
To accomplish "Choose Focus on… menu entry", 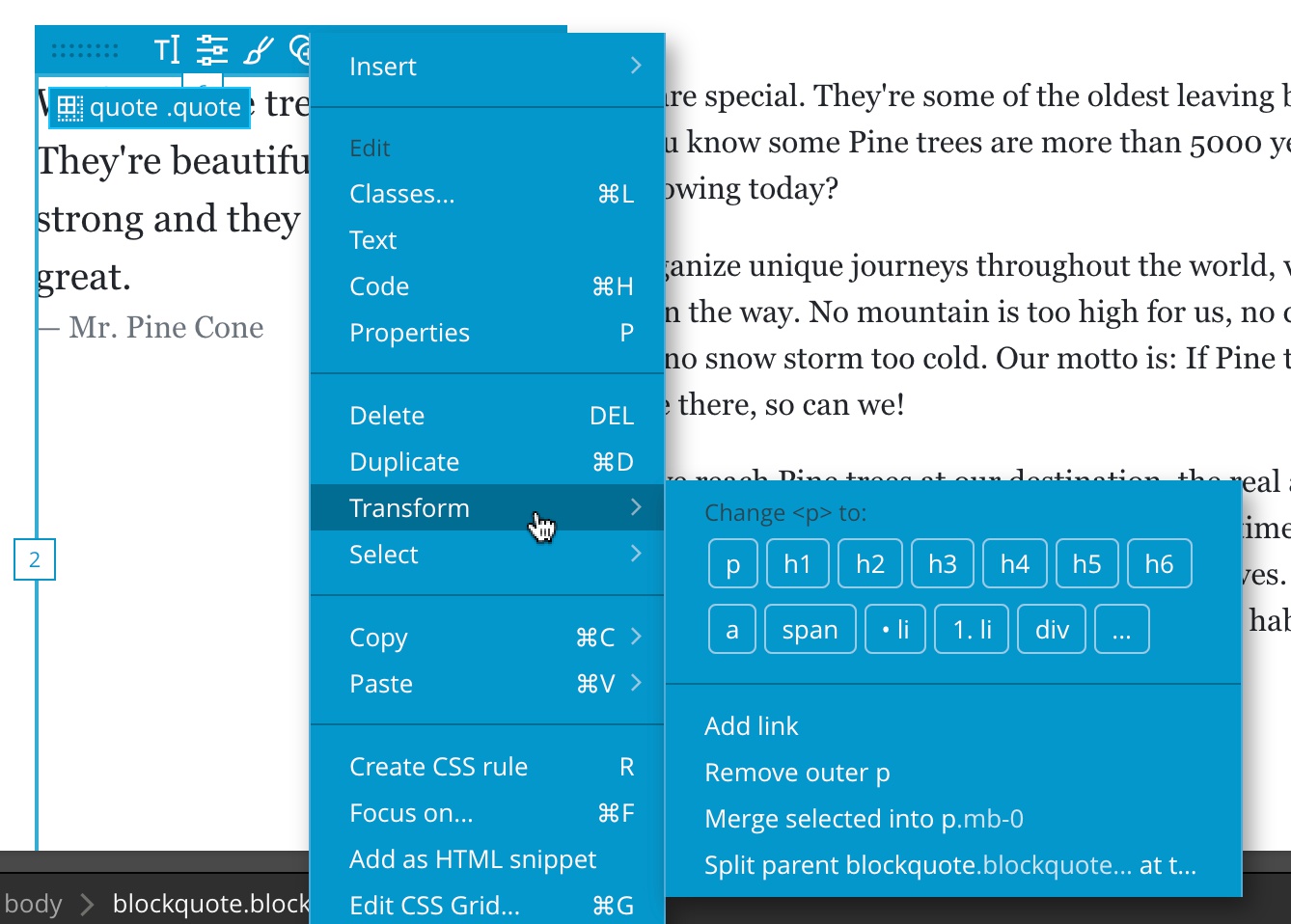I will [487, 813].
